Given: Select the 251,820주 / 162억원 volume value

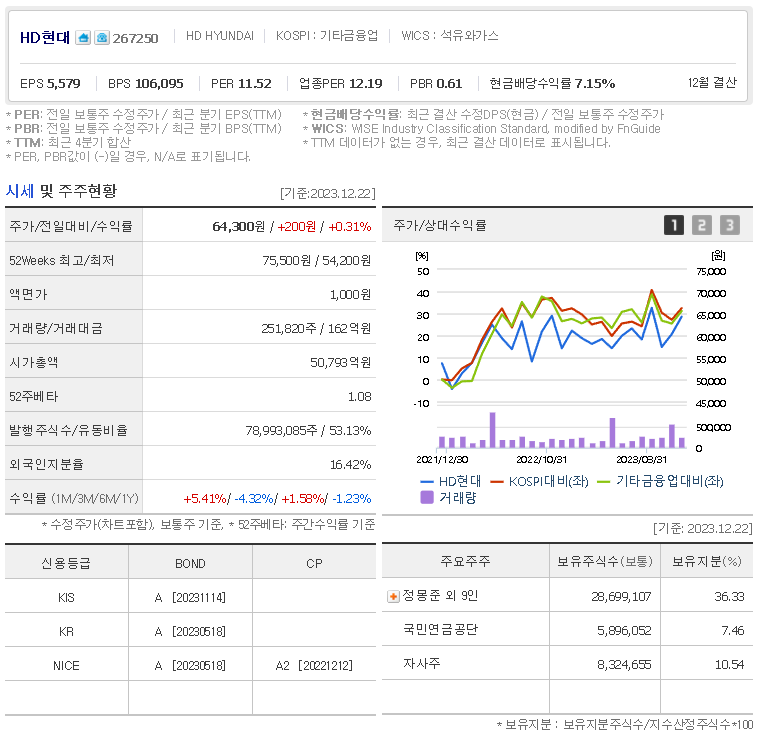Looking at the screenshot, I should pos(316,328).
